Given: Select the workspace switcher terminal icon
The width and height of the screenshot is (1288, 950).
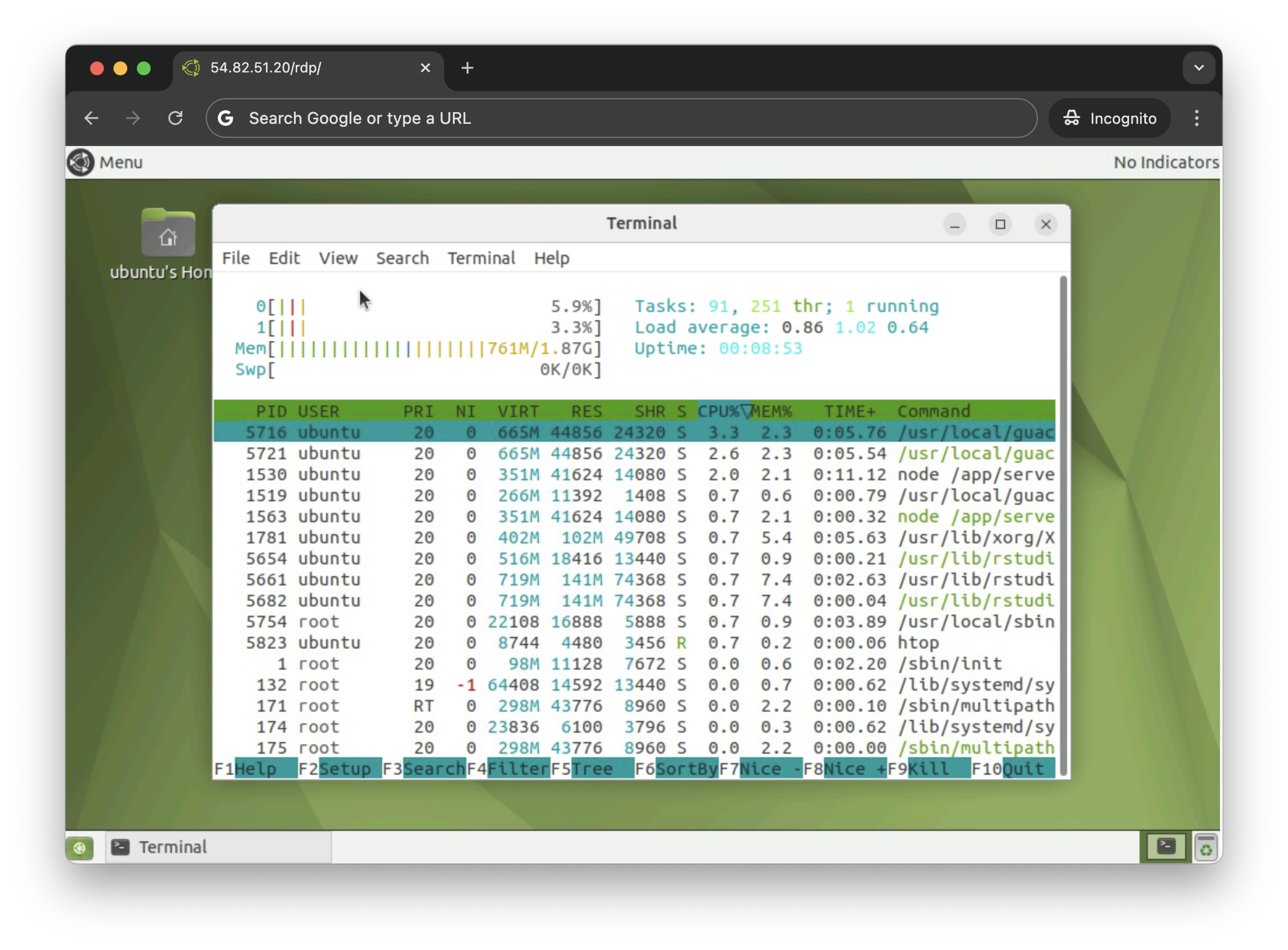Looking at the screenshot, I should pos(1166,847).
